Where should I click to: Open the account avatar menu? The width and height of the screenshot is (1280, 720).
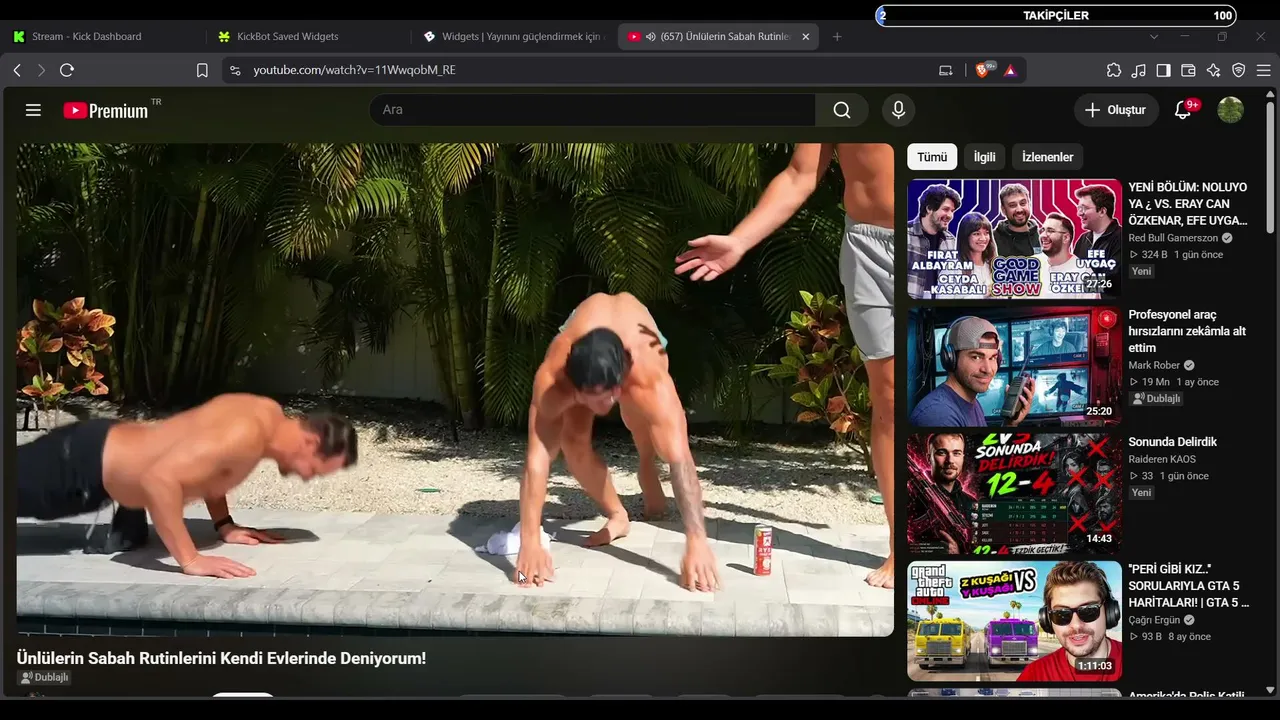click(x=1230, y=110)
